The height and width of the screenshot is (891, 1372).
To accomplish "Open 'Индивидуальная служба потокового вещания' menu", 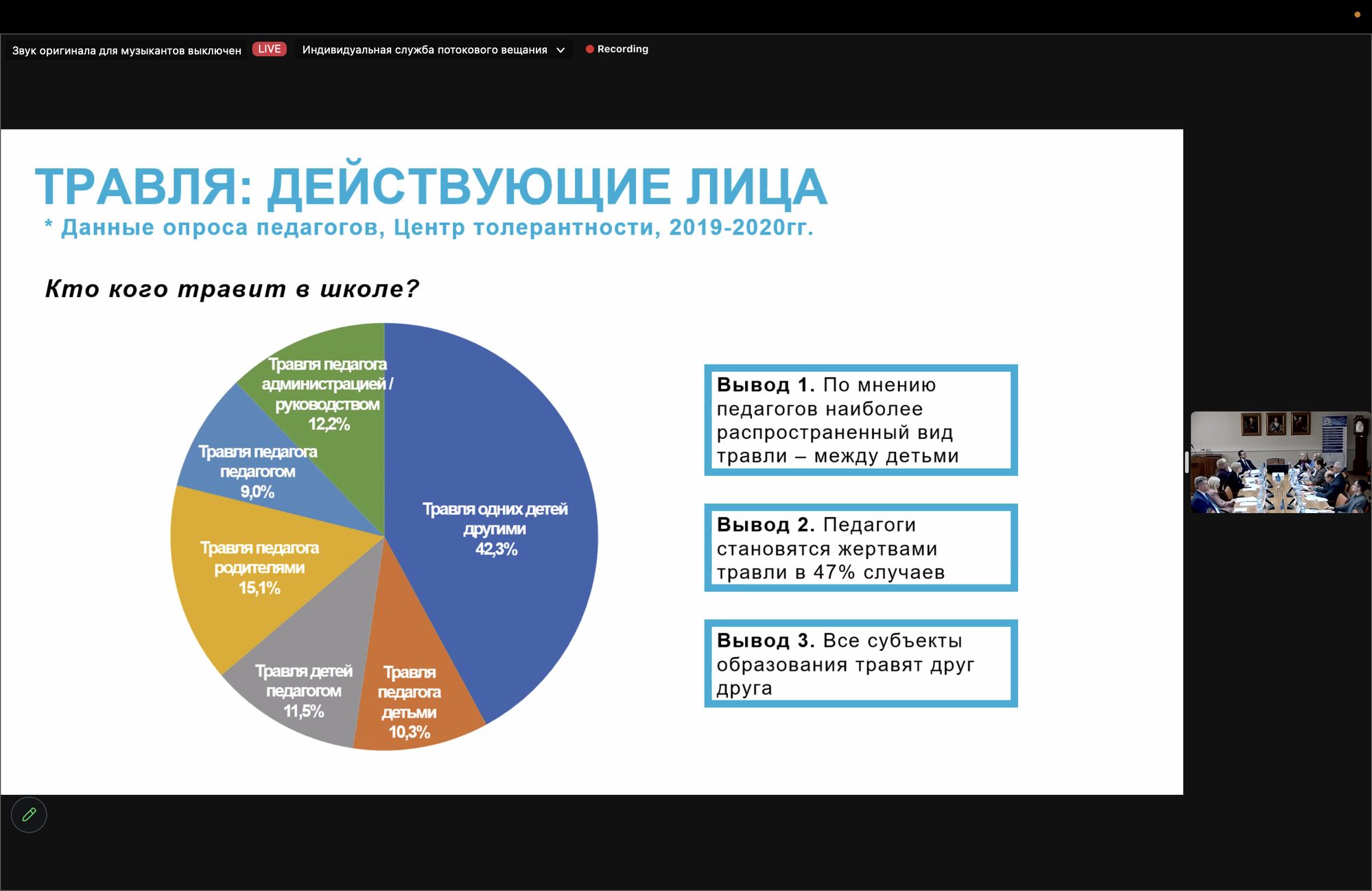I will [x=425, y=50].
